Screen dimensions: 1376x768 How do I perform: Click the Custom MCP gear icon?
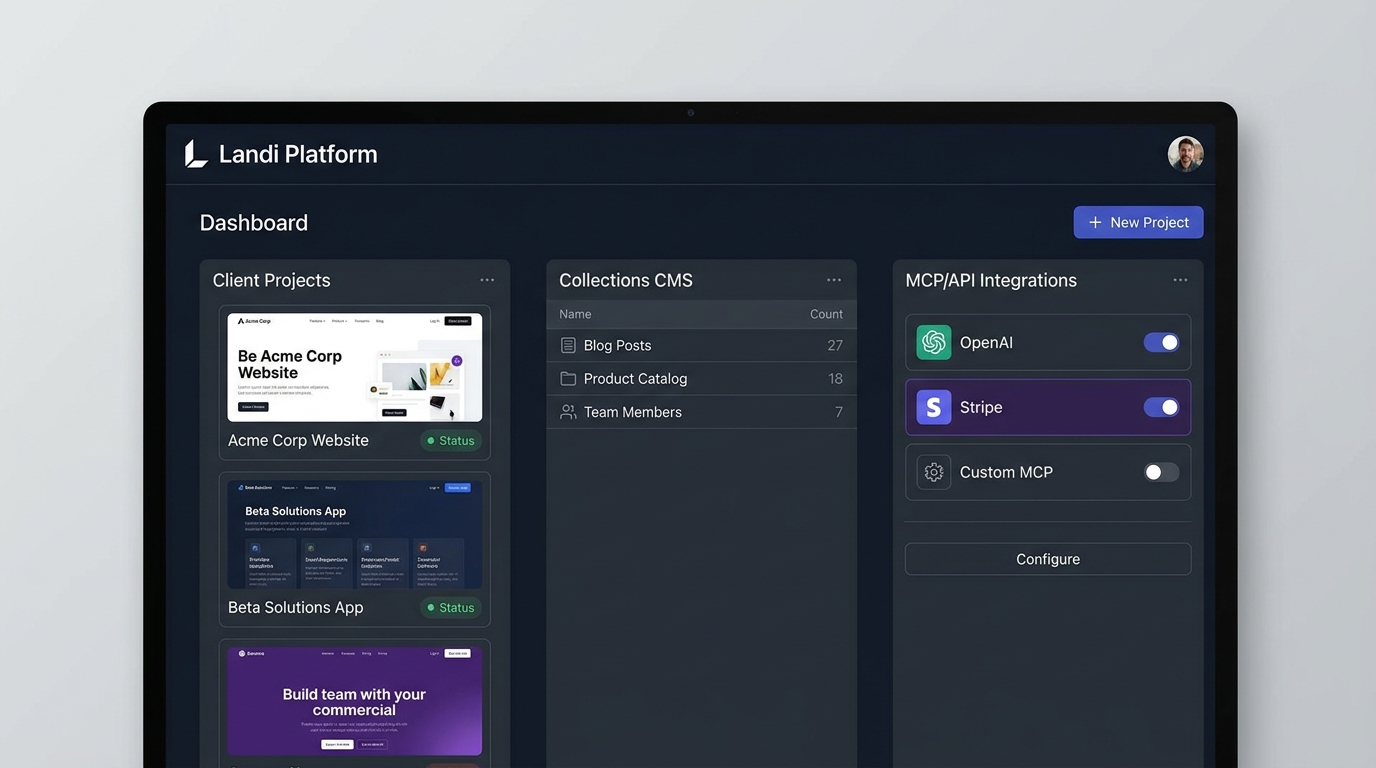[x=934, y=472]
